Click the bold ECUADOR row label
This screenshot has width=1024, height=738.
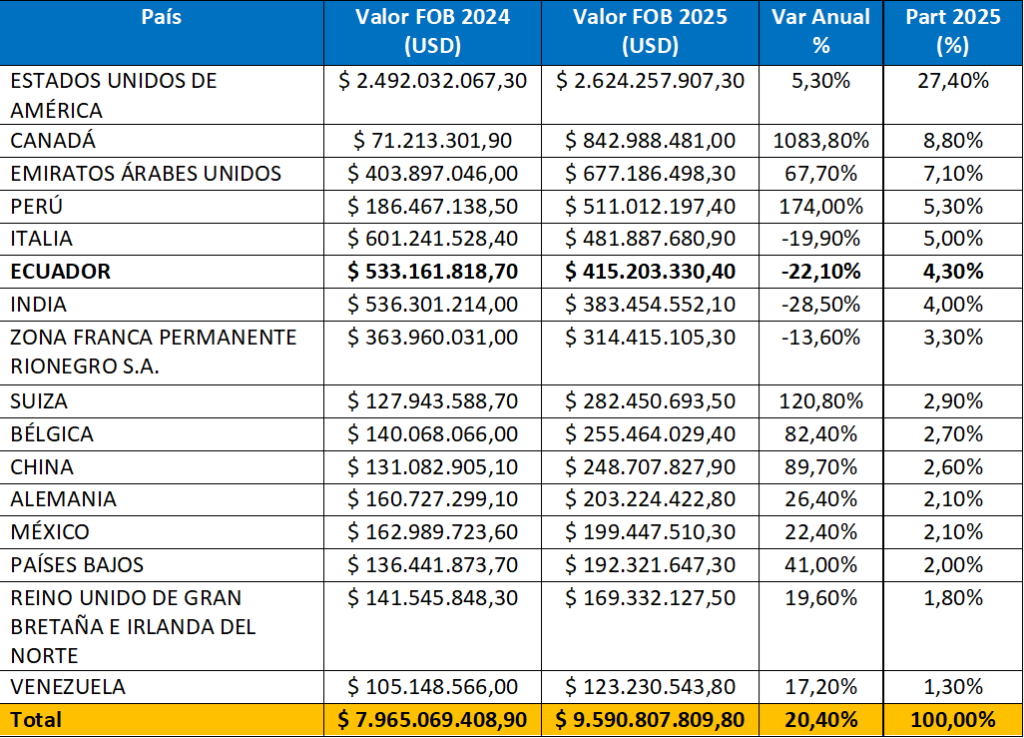[x=60, y=272]
